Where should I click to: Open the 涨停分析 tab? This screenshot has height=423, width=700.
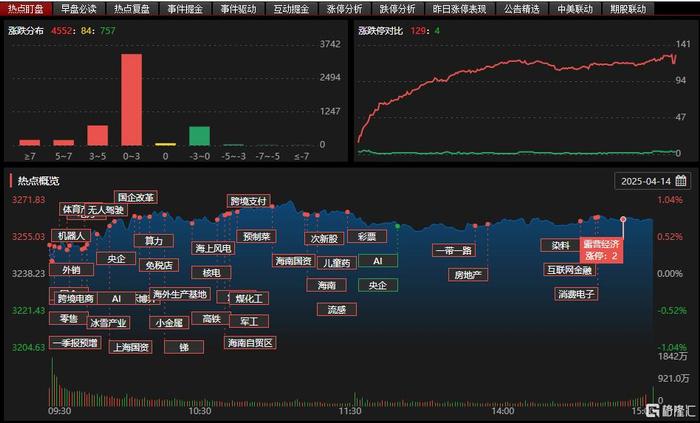(344, 8)
